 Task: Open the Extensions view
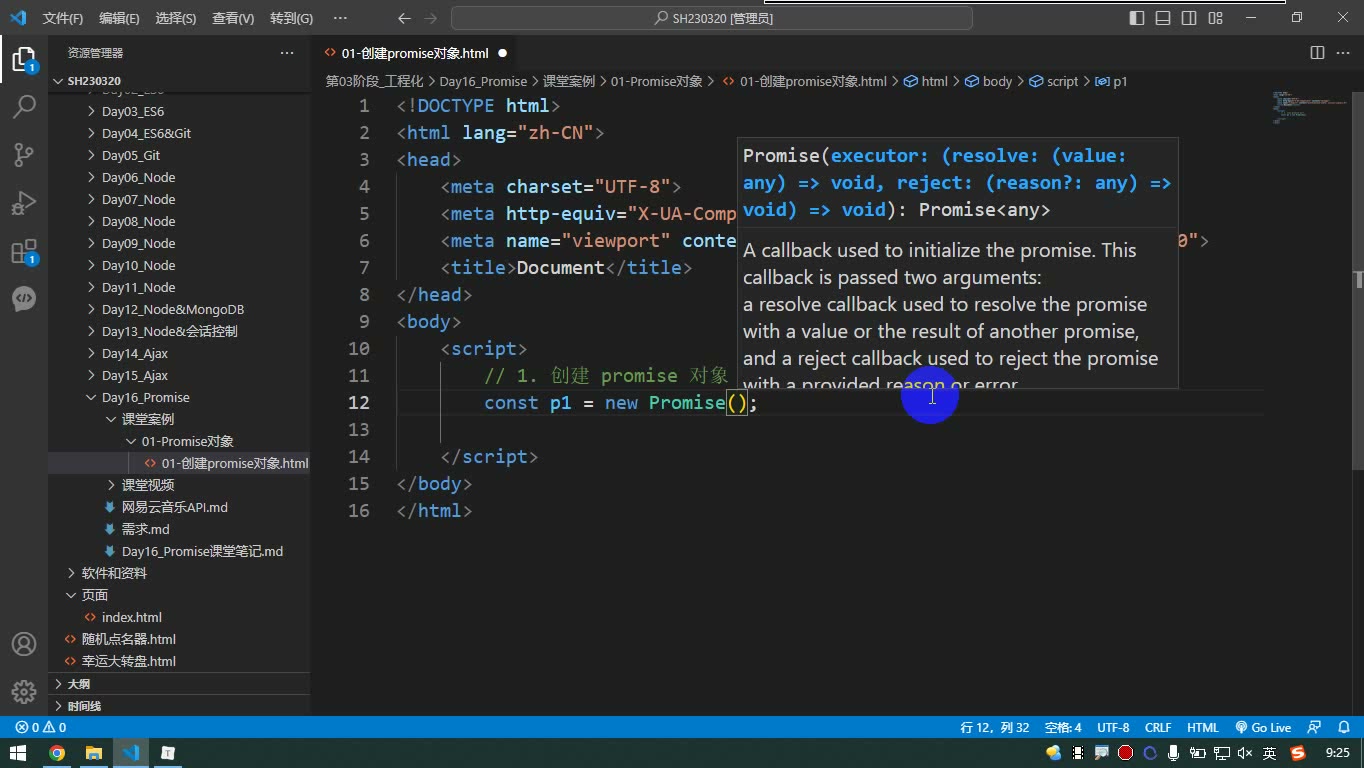point(24,251)
